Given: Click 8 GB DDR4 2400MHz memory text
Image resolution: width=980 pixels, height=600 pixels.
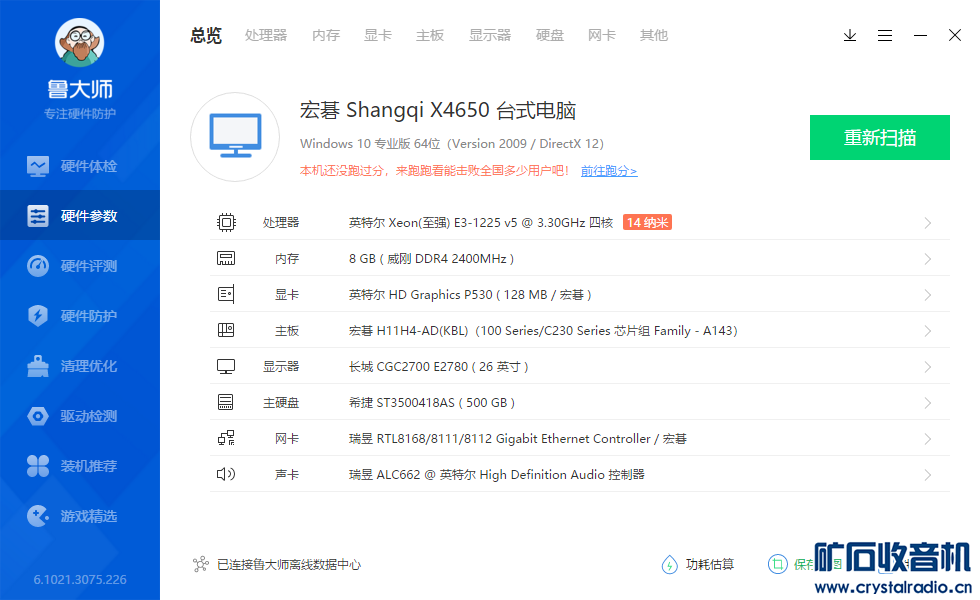Looking at the screenshot, I should pyautogui.click(x=431, y=259).
